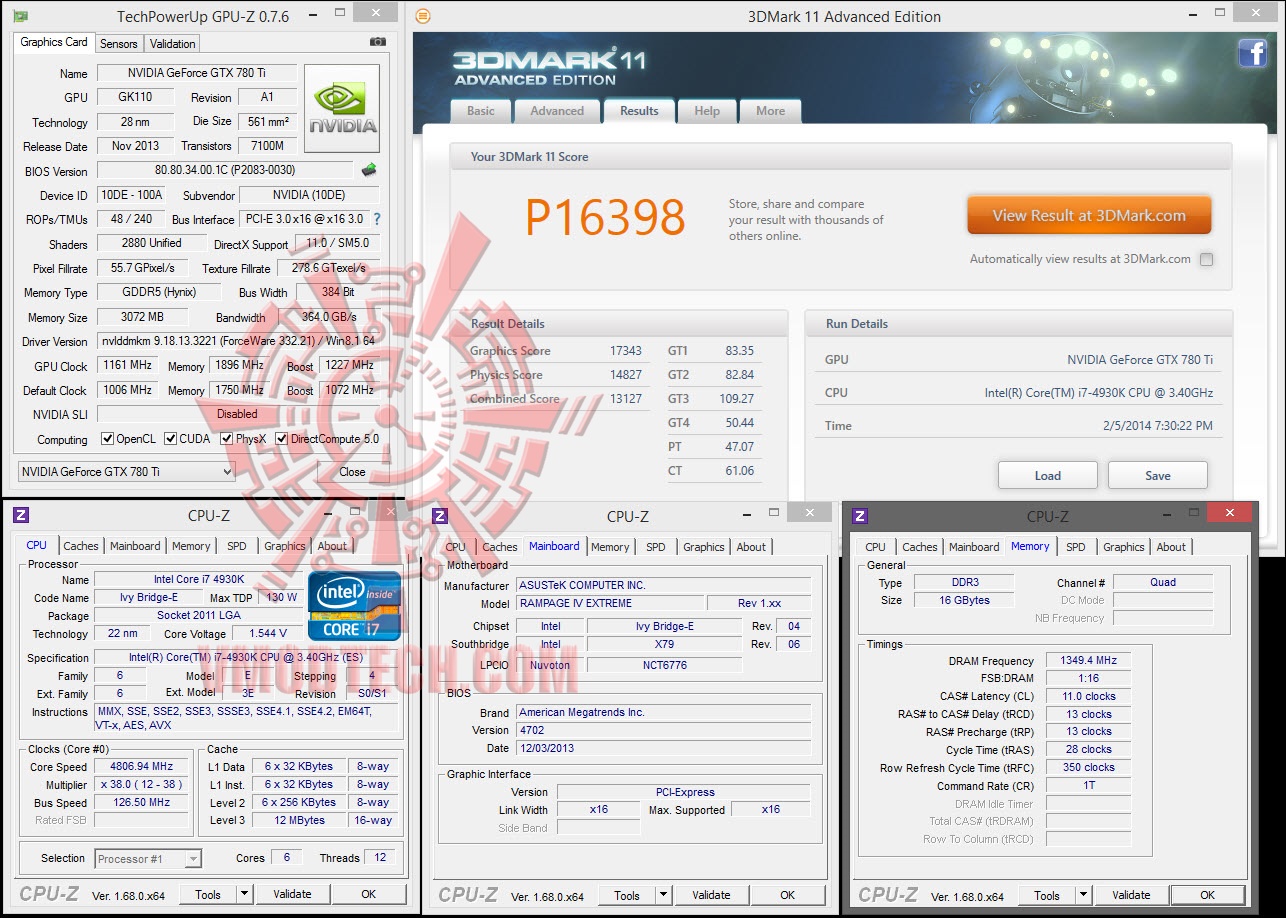Enable automatically view results at 3DMark.com

[1206, 259]
